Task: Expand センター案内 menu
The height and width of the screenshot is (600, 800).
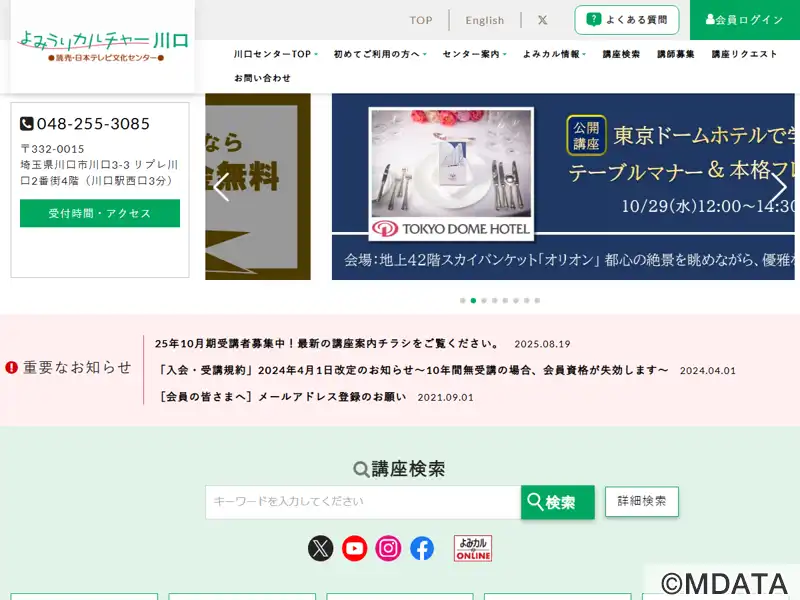Action: coord(474,54)
